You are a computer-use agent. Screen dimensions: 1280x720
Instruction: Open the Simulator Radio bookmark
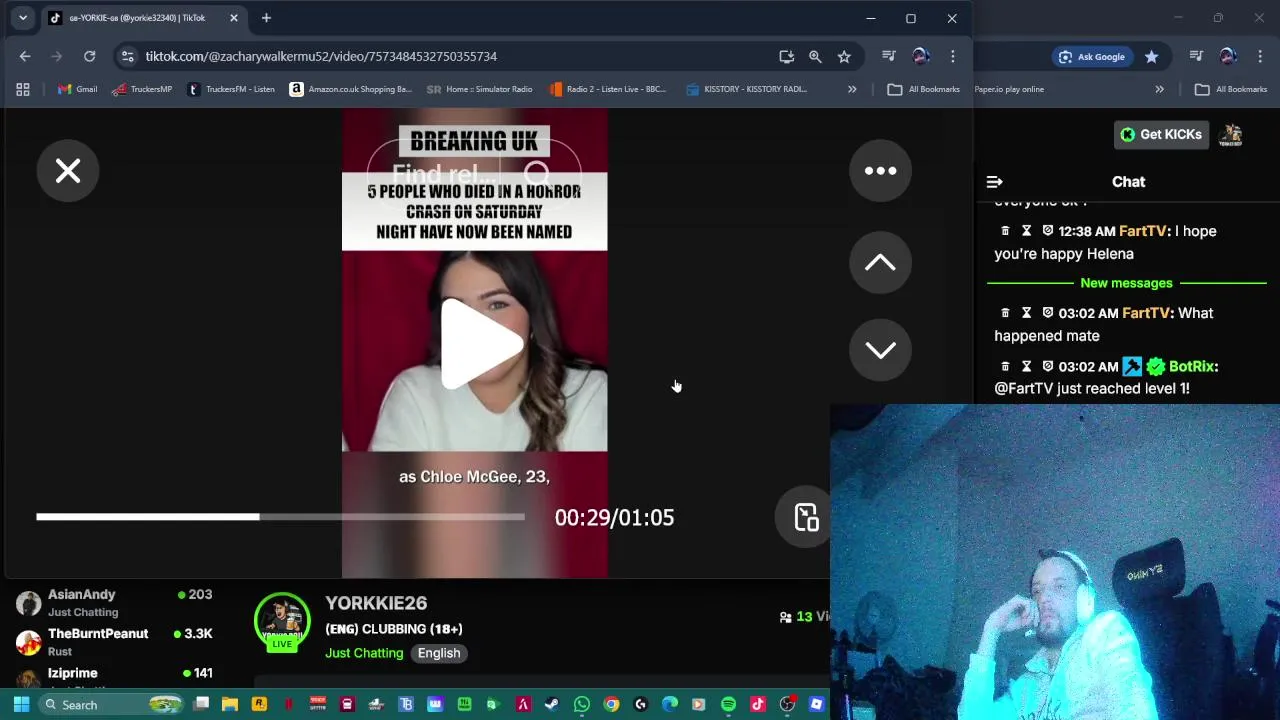click(x=479, y=89)
